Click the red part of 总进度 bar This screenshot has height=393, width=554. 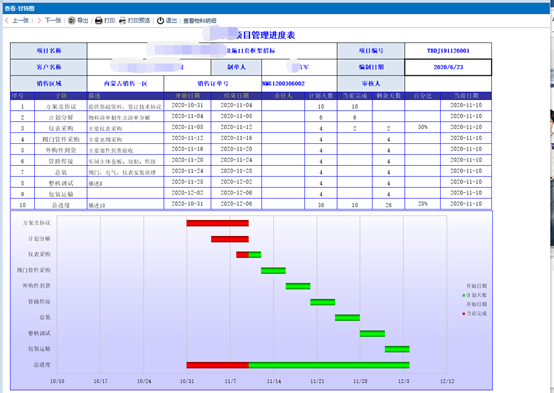(218, 365)
